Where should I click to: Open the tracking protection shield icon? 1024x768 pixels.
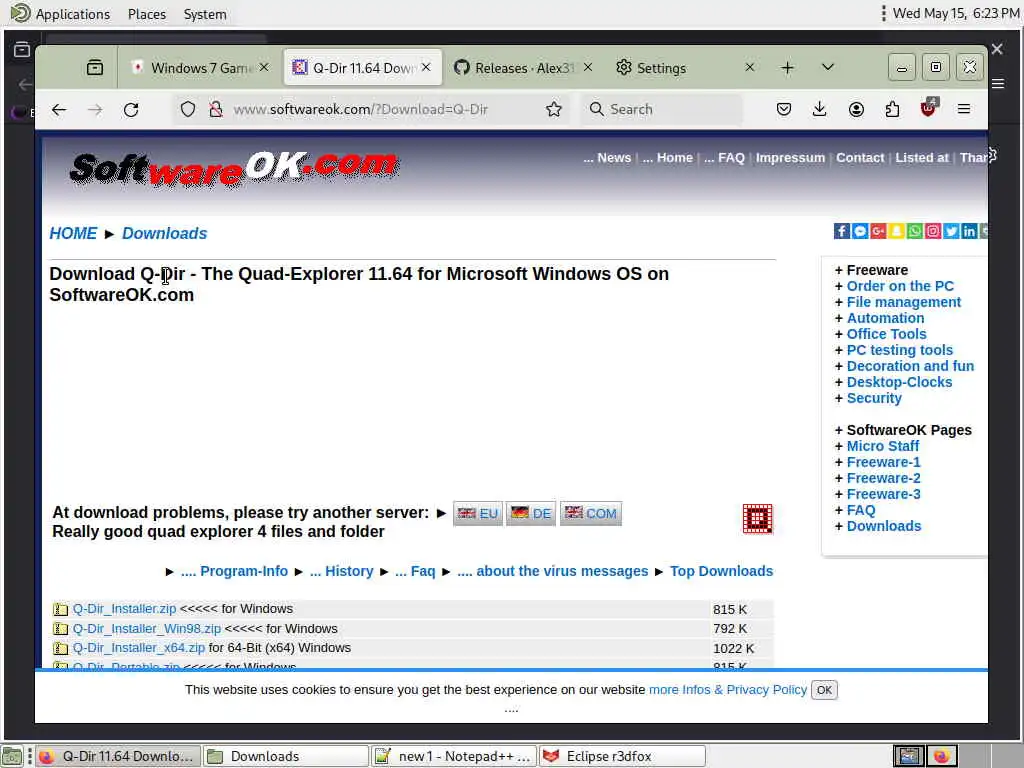click(x=188, y=109)
